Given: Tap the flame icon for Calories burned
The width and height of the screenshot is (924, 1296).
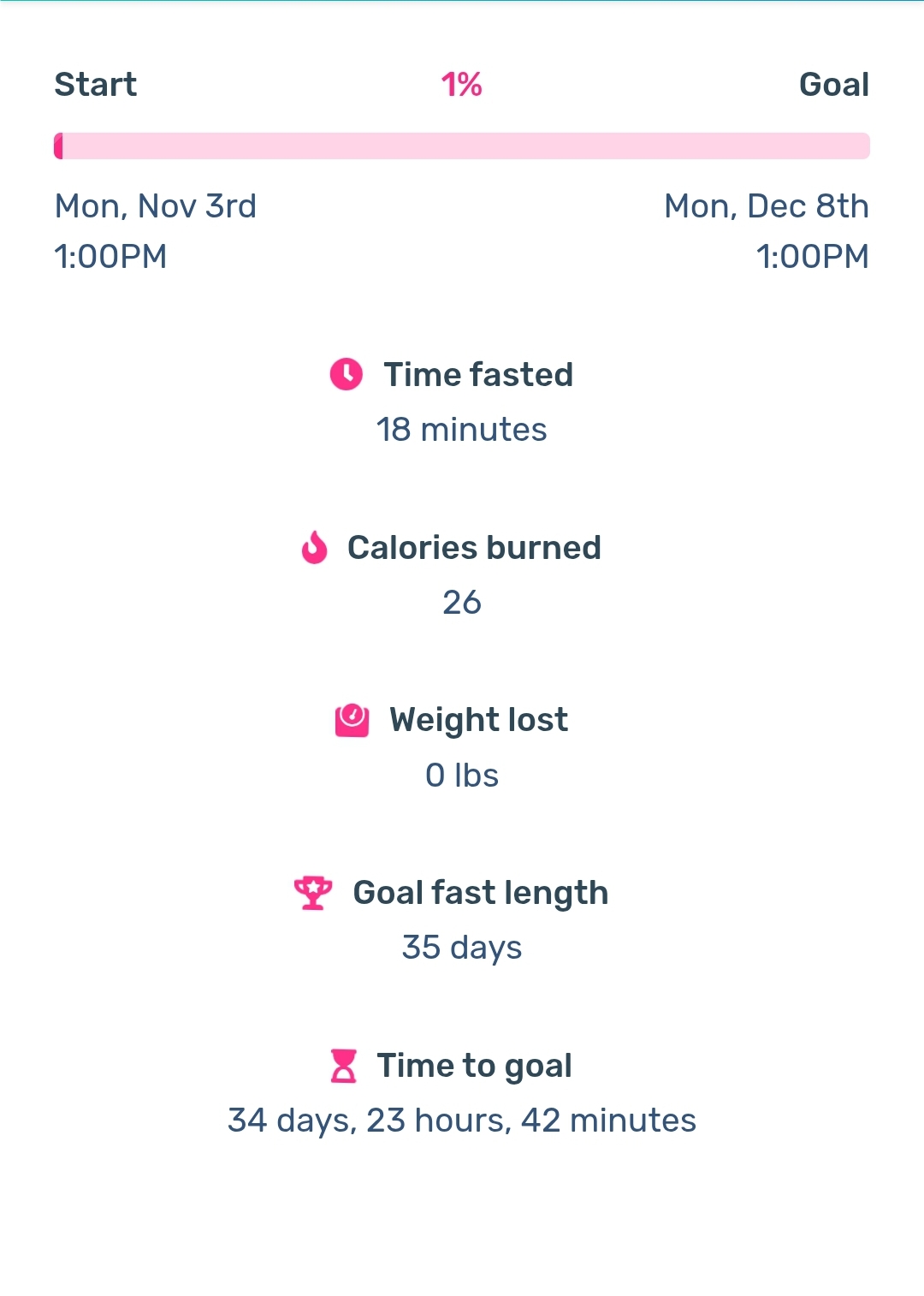Looking at the screenshot, I should pos(315,548).
